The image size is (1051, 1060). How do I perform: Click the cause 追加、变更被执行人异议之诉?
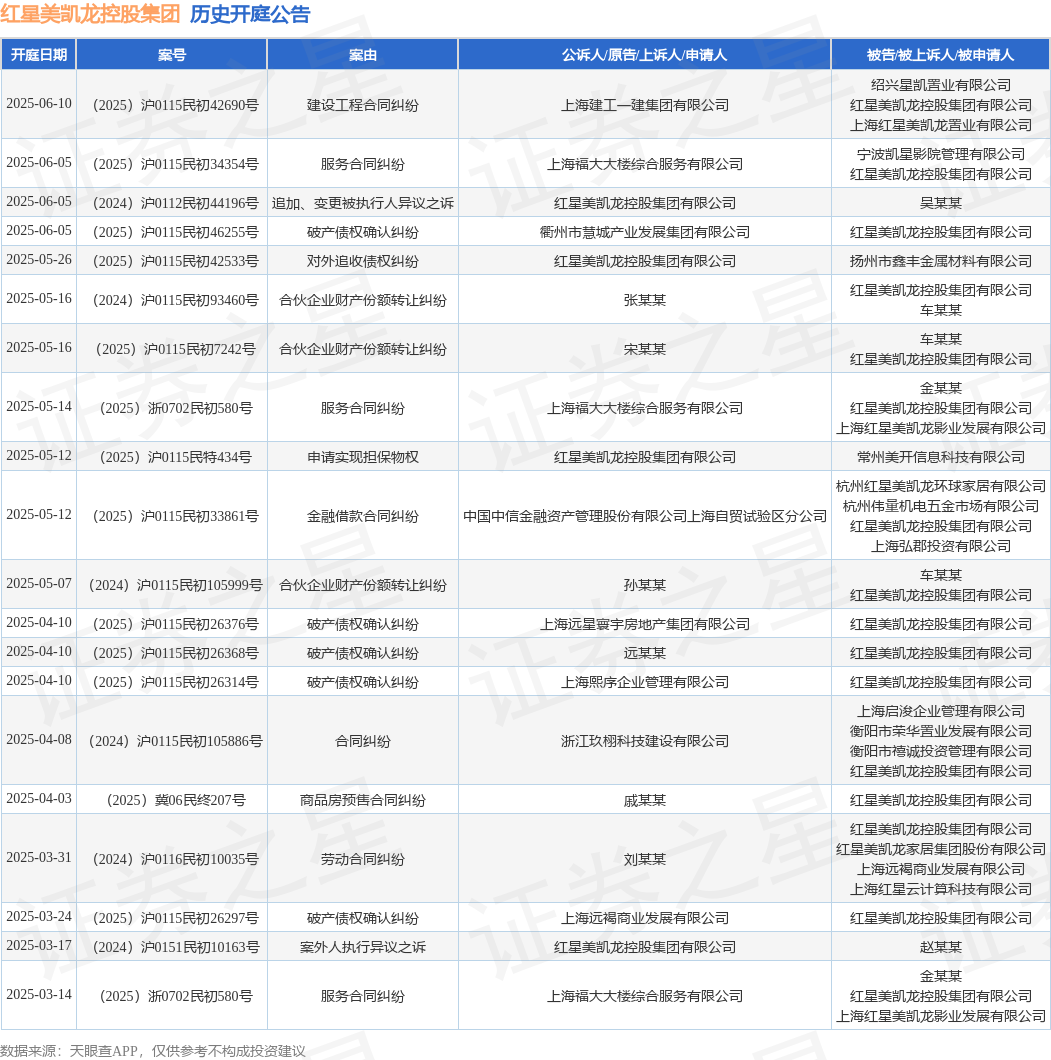(363, 203)
